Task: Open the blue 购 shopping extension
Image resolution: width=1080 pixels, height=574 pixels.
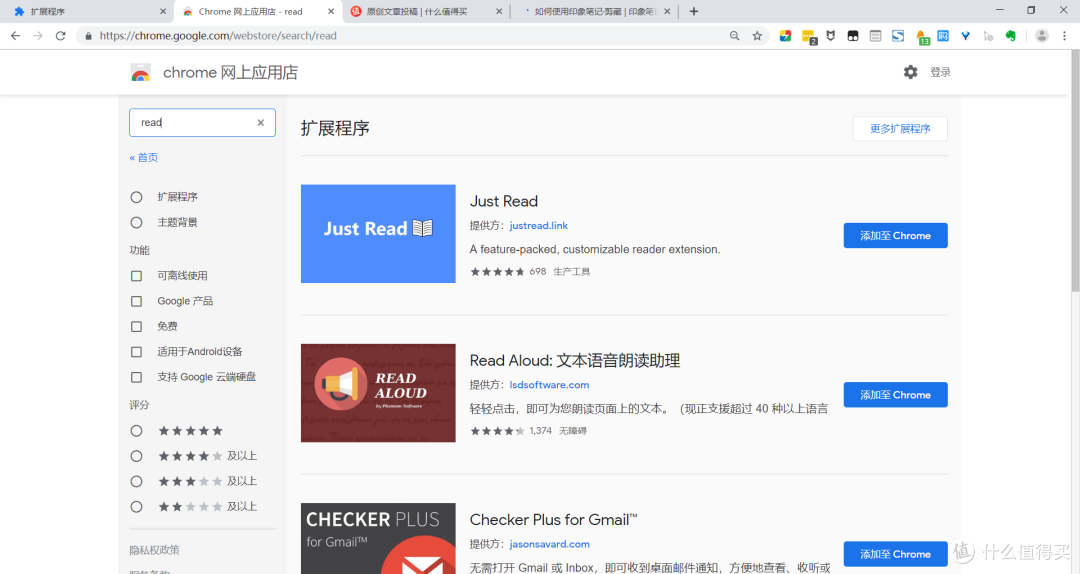Action: coord(943,36)
